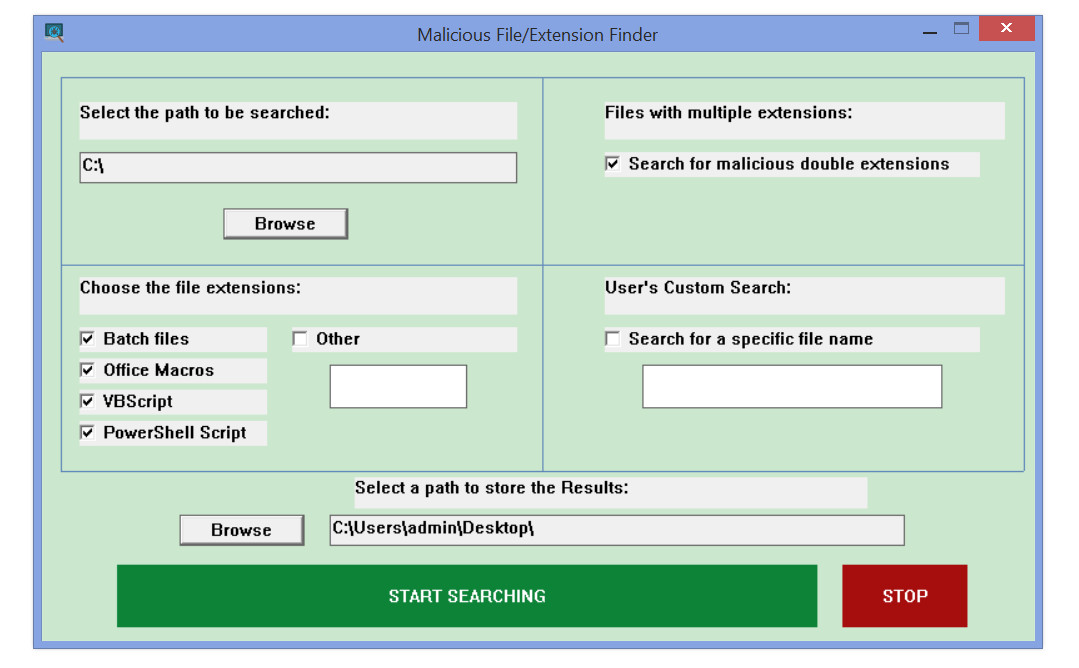Image resolution: width=1079 pixels, height=668 pixels.
Task: Click the specific file name text box
Action: [792, 387]
